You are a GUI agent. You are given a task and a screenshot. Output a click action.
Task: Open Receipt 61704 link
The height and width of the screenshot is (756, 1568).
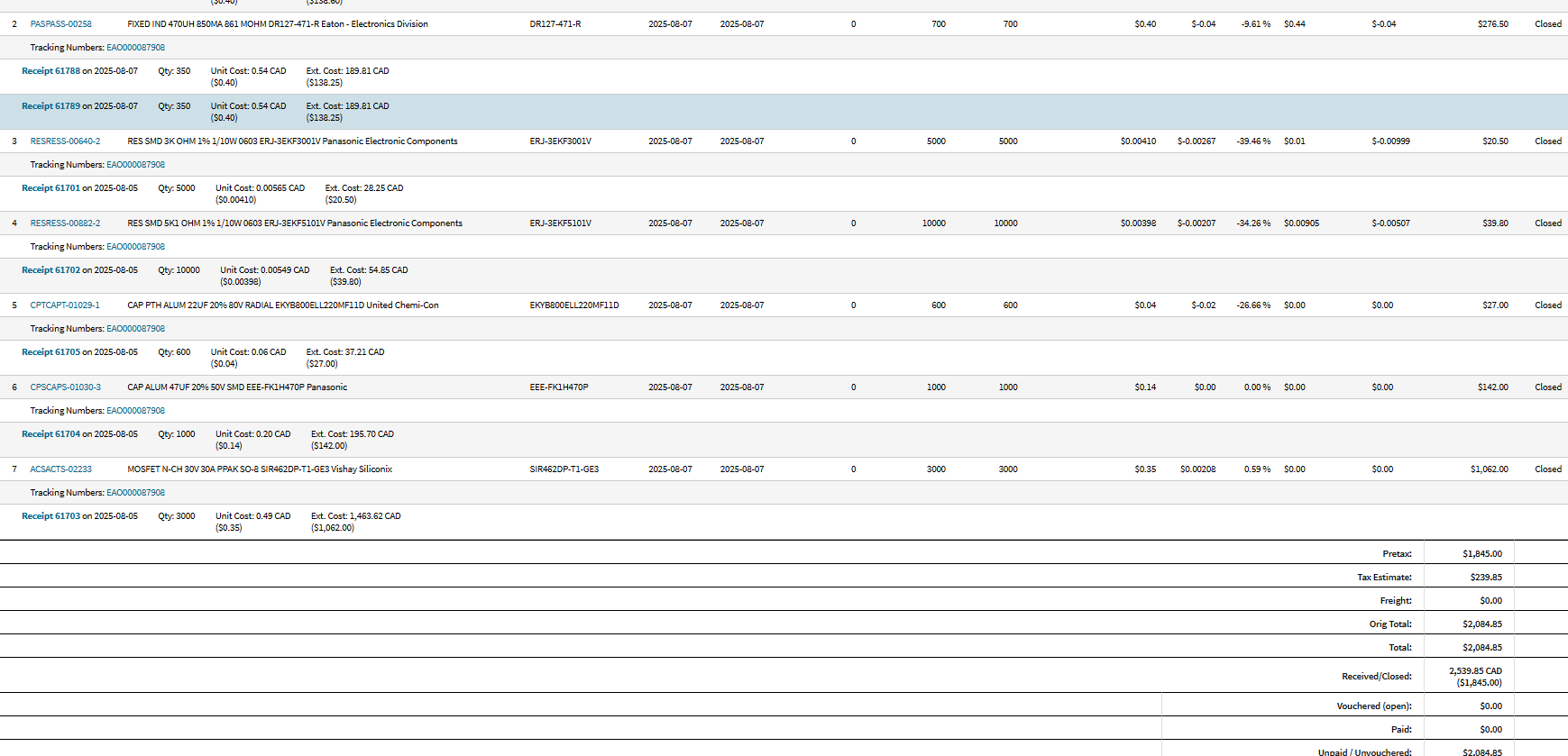pos(50,434)
